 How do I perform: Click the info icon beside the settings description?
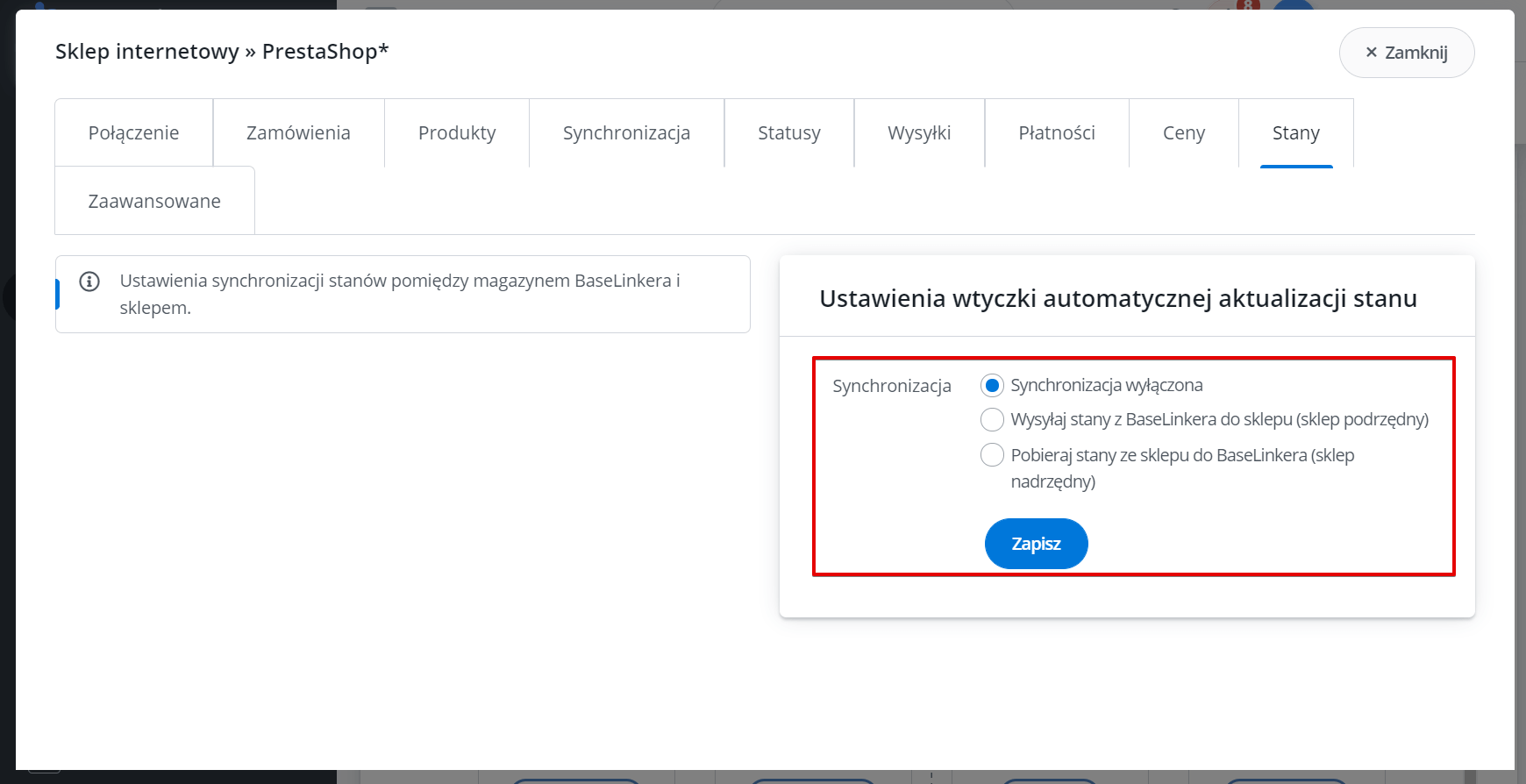click(x=89, y=282)
